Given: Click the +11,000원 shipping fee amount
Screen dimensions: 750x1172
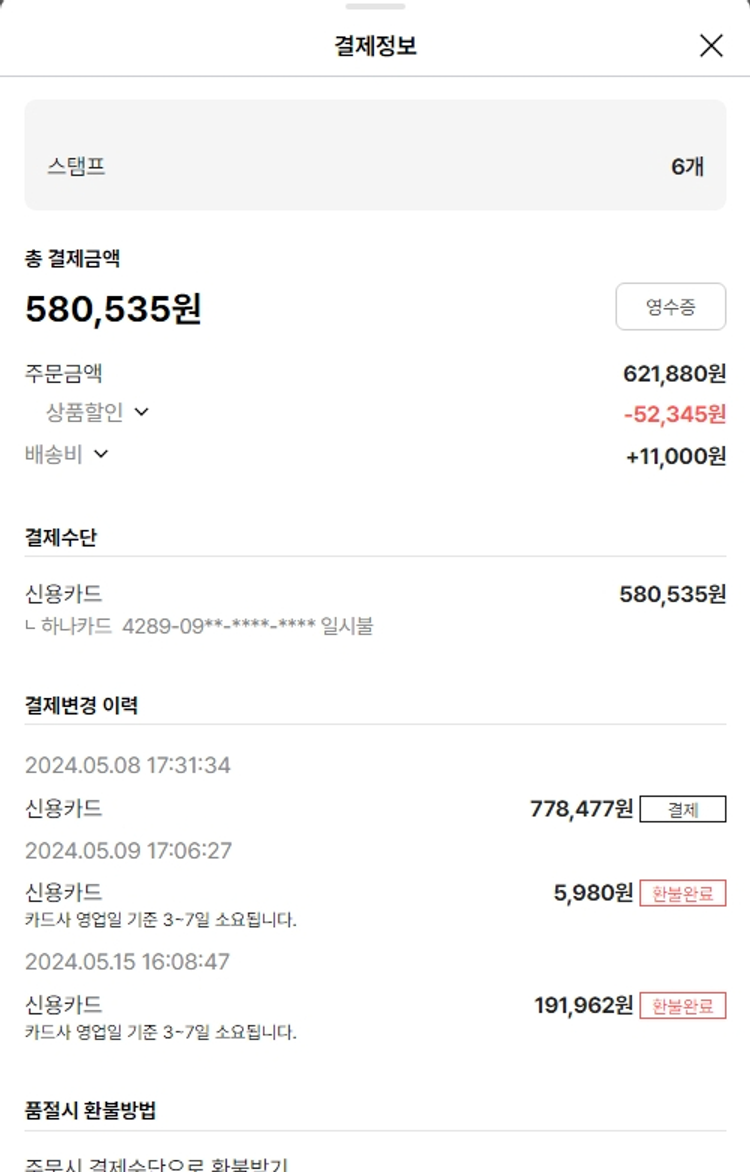Looking at the screenshot, I should [x=676, y=456].
